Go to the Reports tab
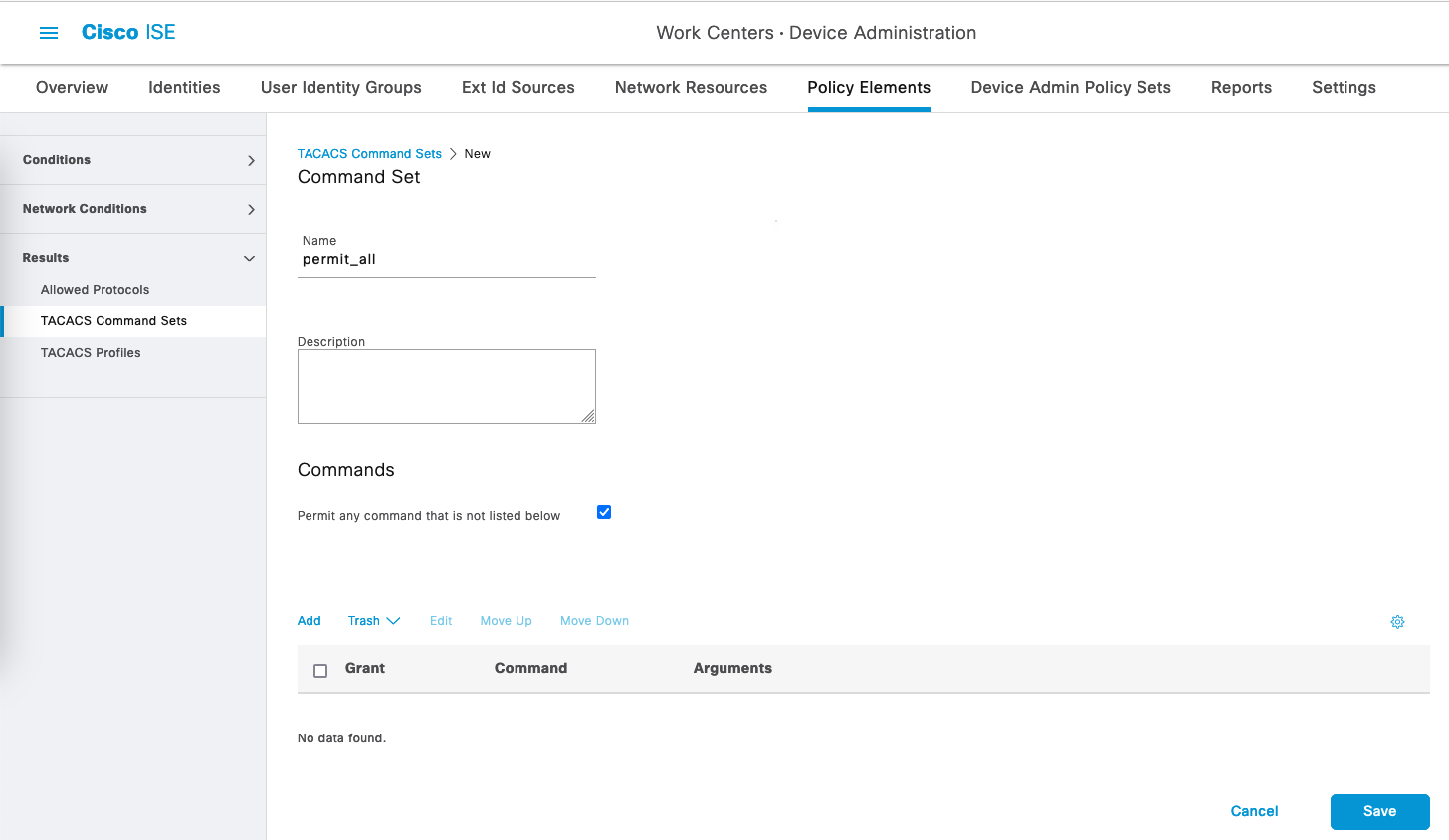This screenshot has width=1449, height=840. coord(1241,88)
